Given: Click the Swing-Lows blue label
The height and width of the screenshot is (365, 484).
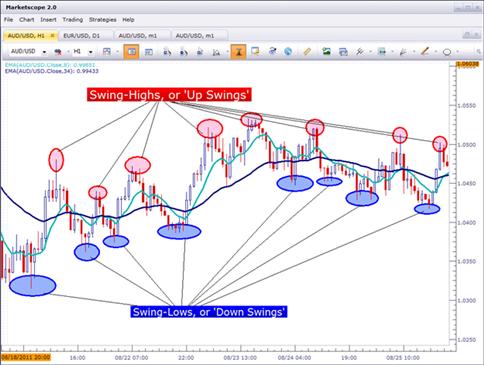Looking at the screenshot, I should coord(209,312).
